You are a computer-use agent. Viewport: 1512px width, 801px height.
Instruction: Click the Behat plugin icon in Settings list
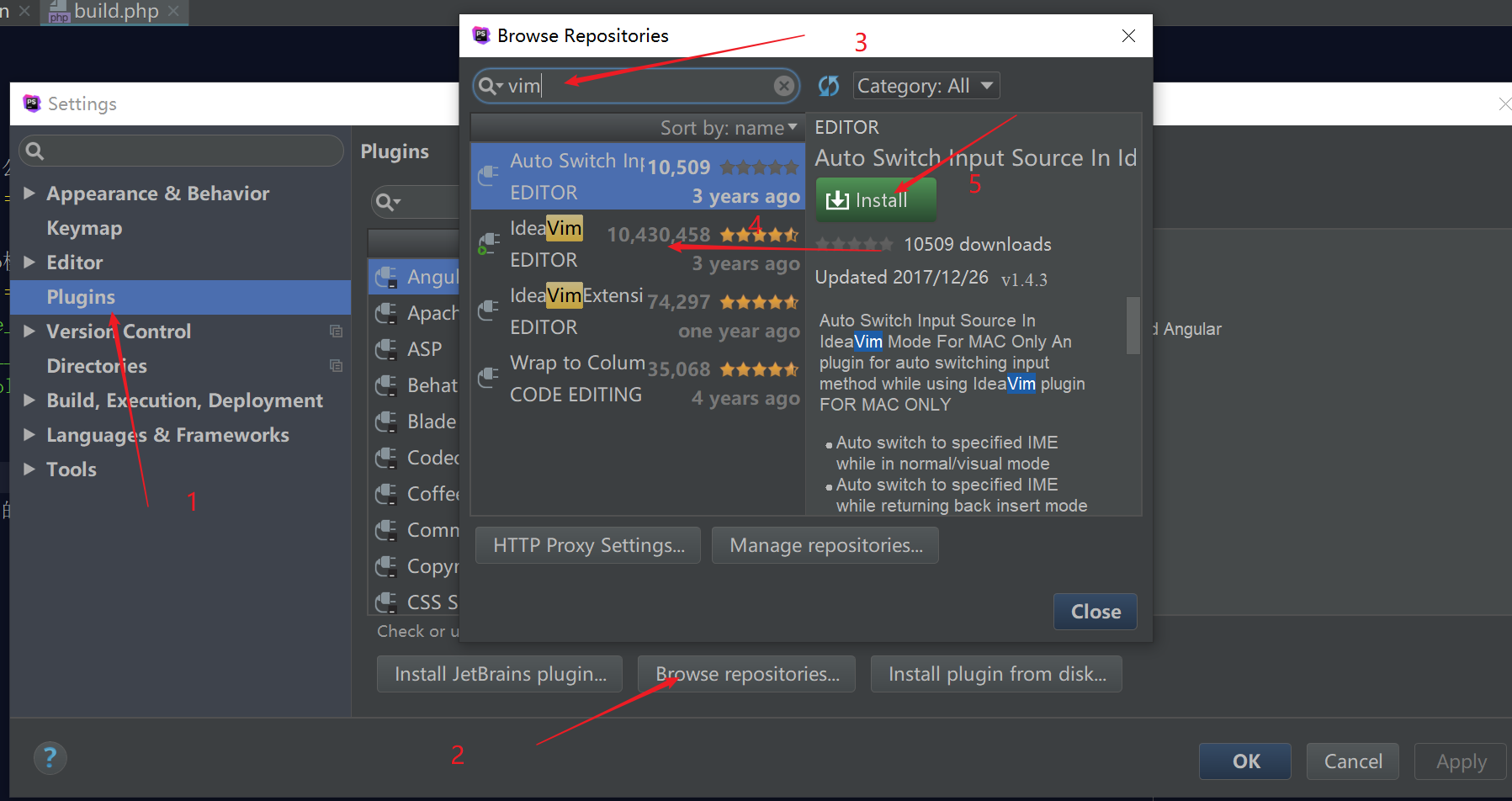(386, 385)
